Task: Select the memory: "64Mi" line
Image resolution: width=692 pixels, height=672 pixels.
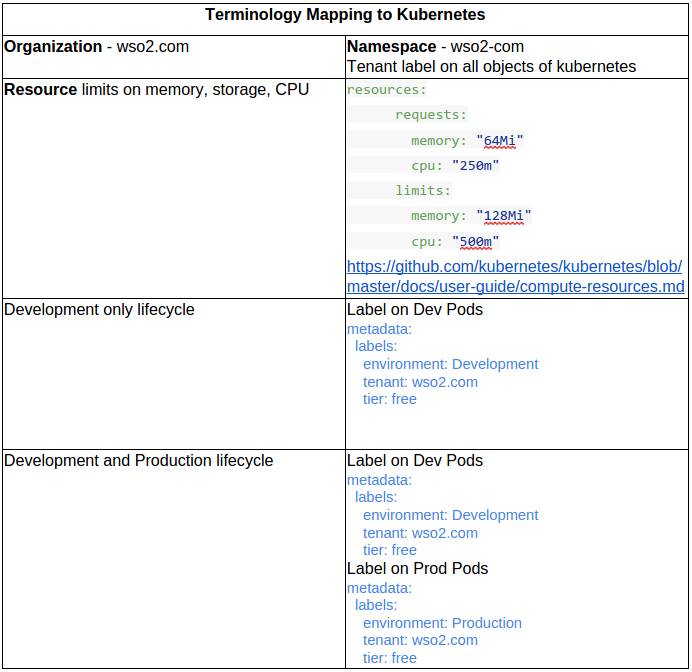Action: 467,141
